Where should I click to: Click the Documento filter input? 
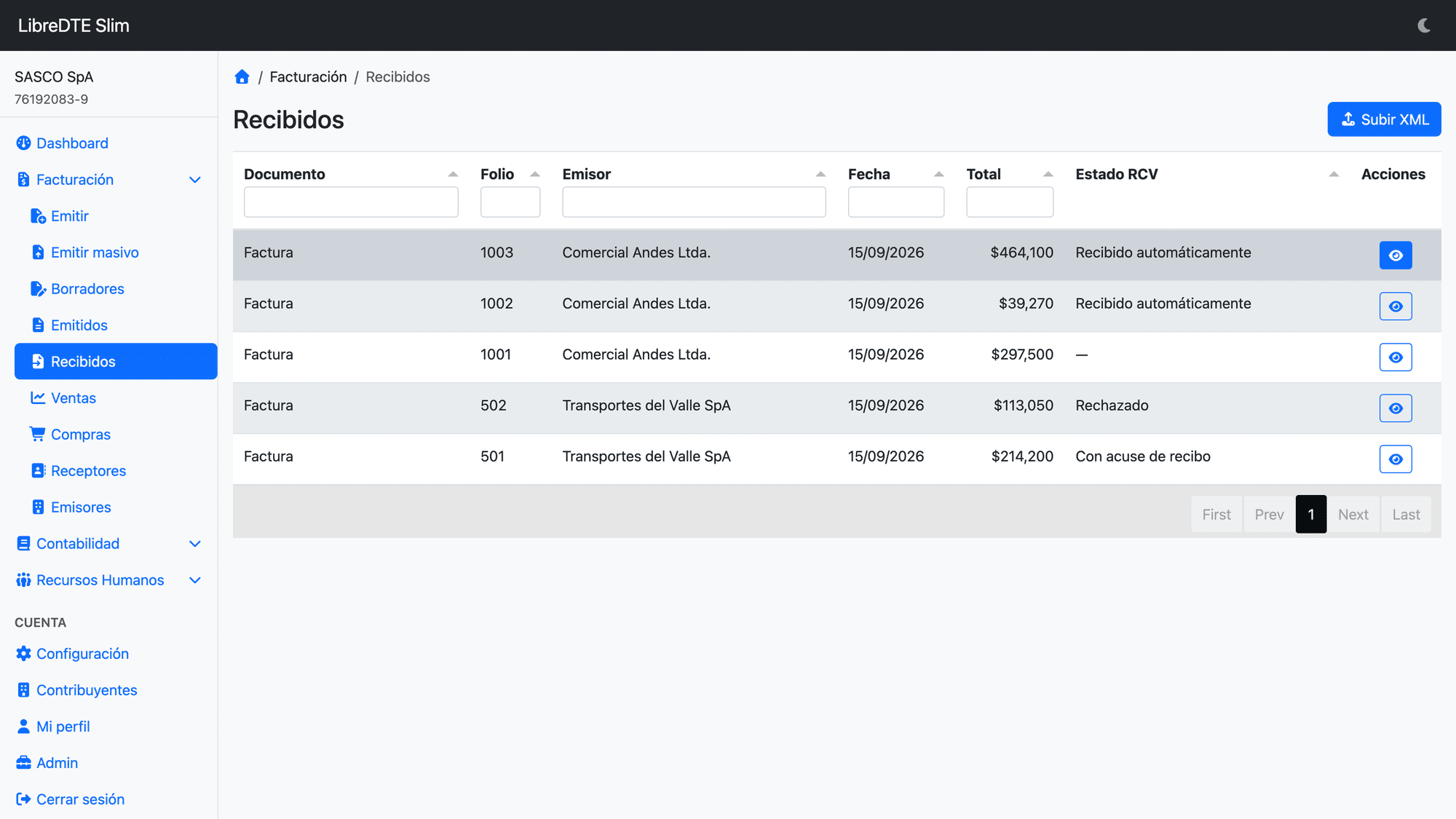click(351, 202)
